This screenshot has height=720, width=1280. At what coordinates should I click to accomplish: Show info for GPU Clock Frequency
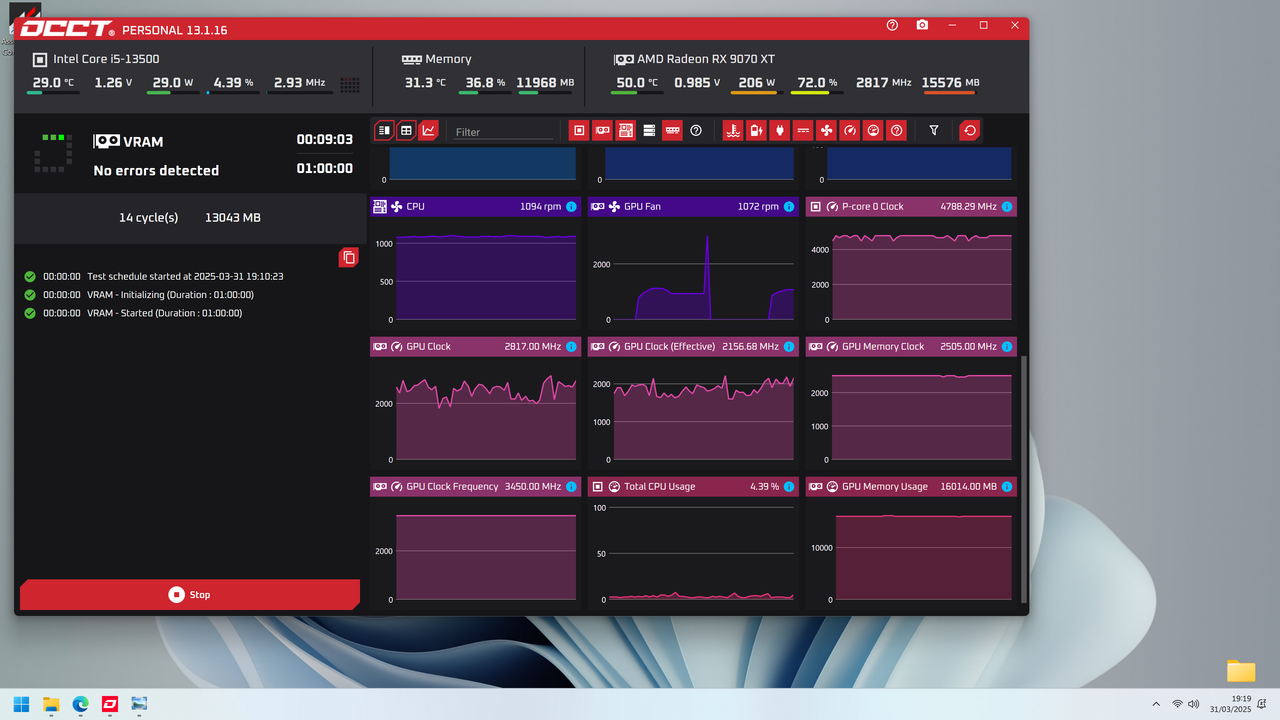(571, 487)
